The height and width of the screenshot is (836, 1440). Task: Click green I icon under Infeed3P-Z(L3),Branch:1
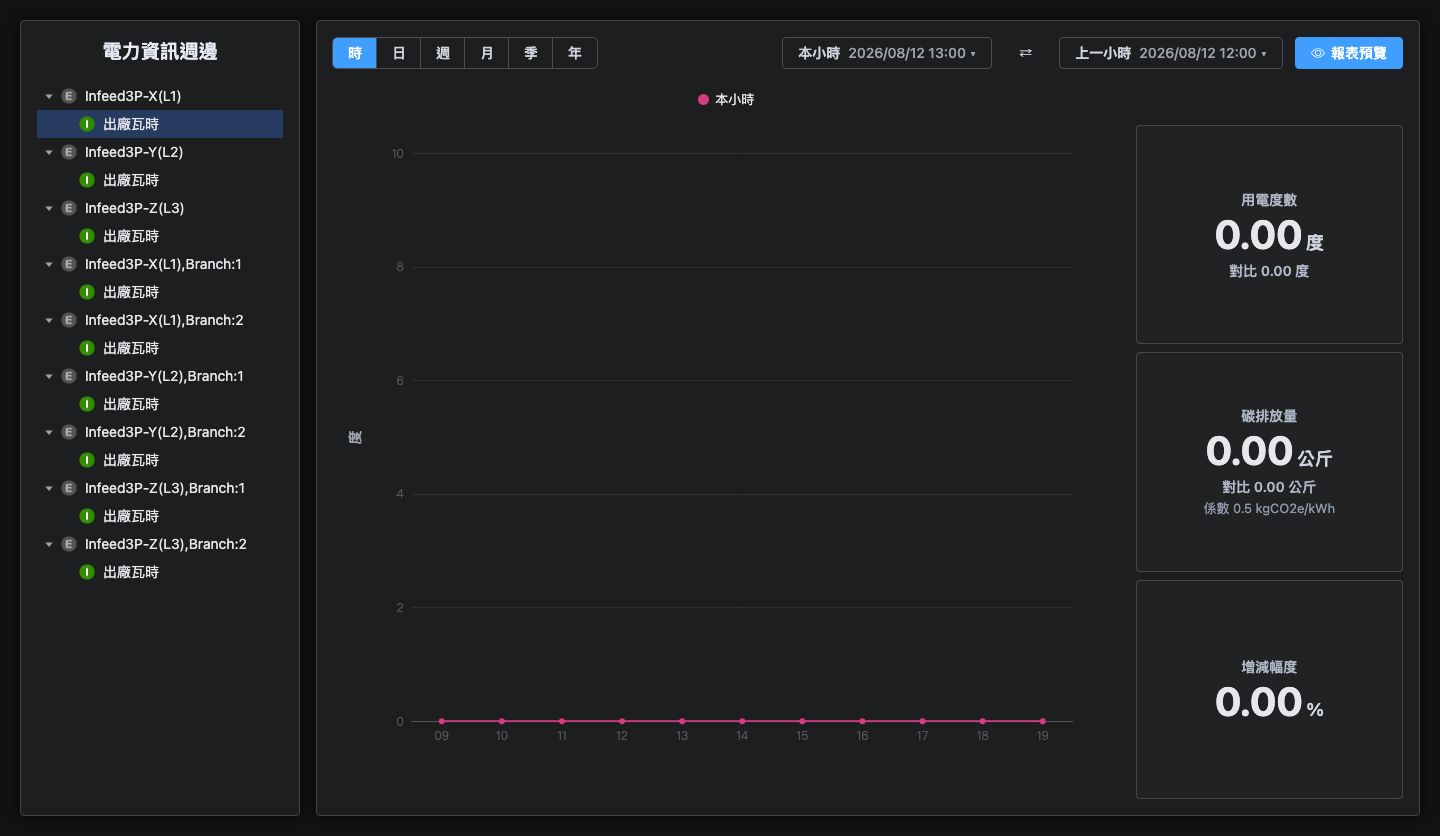point(87,516)
